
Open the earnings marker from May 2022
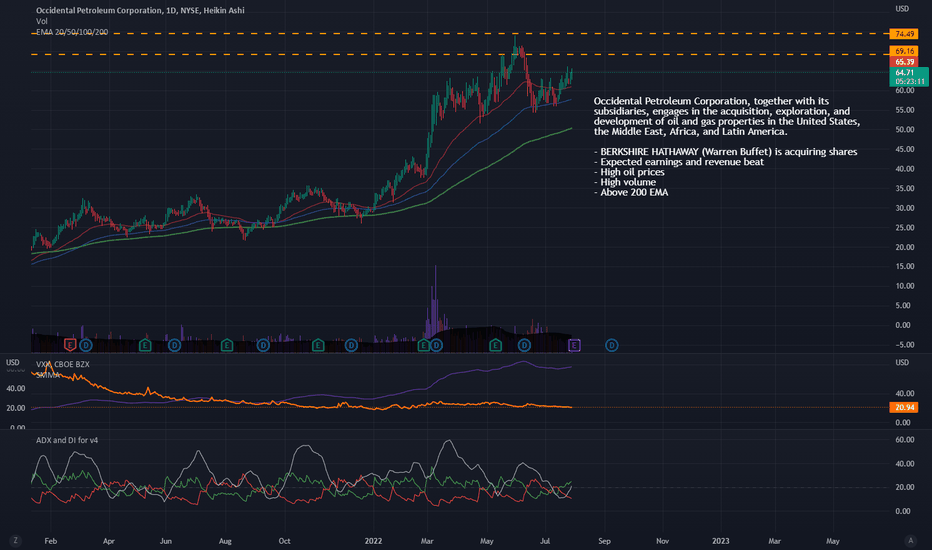tap(496, 345)
